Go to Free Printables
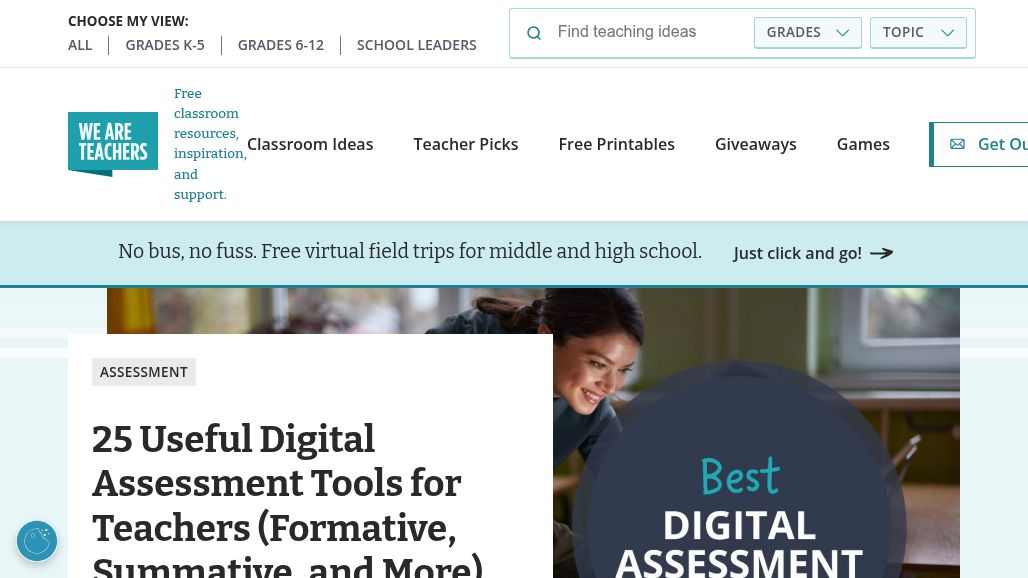The height and width of the screenshot is (578, 1028). (x=616, y=144)
